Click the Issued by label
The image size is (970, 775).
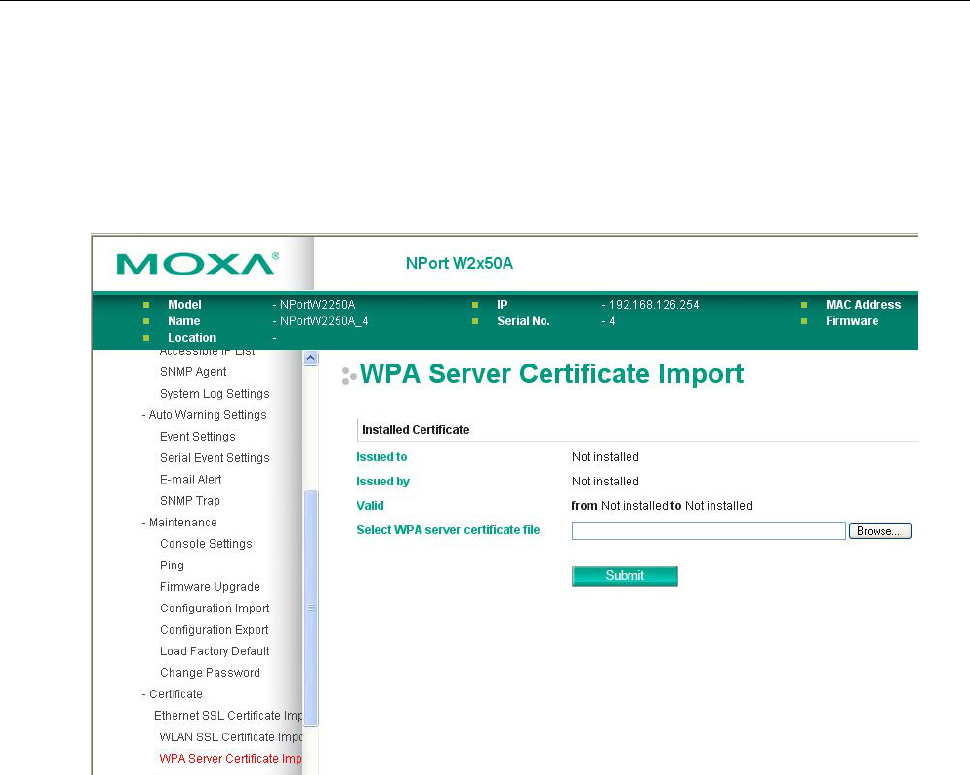tap(383, 481)
